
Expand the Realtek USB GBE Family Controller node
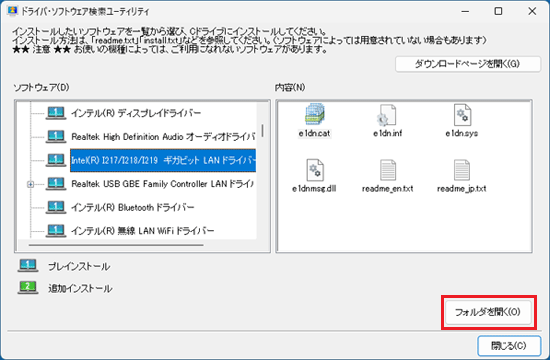(x=31, y=184)
